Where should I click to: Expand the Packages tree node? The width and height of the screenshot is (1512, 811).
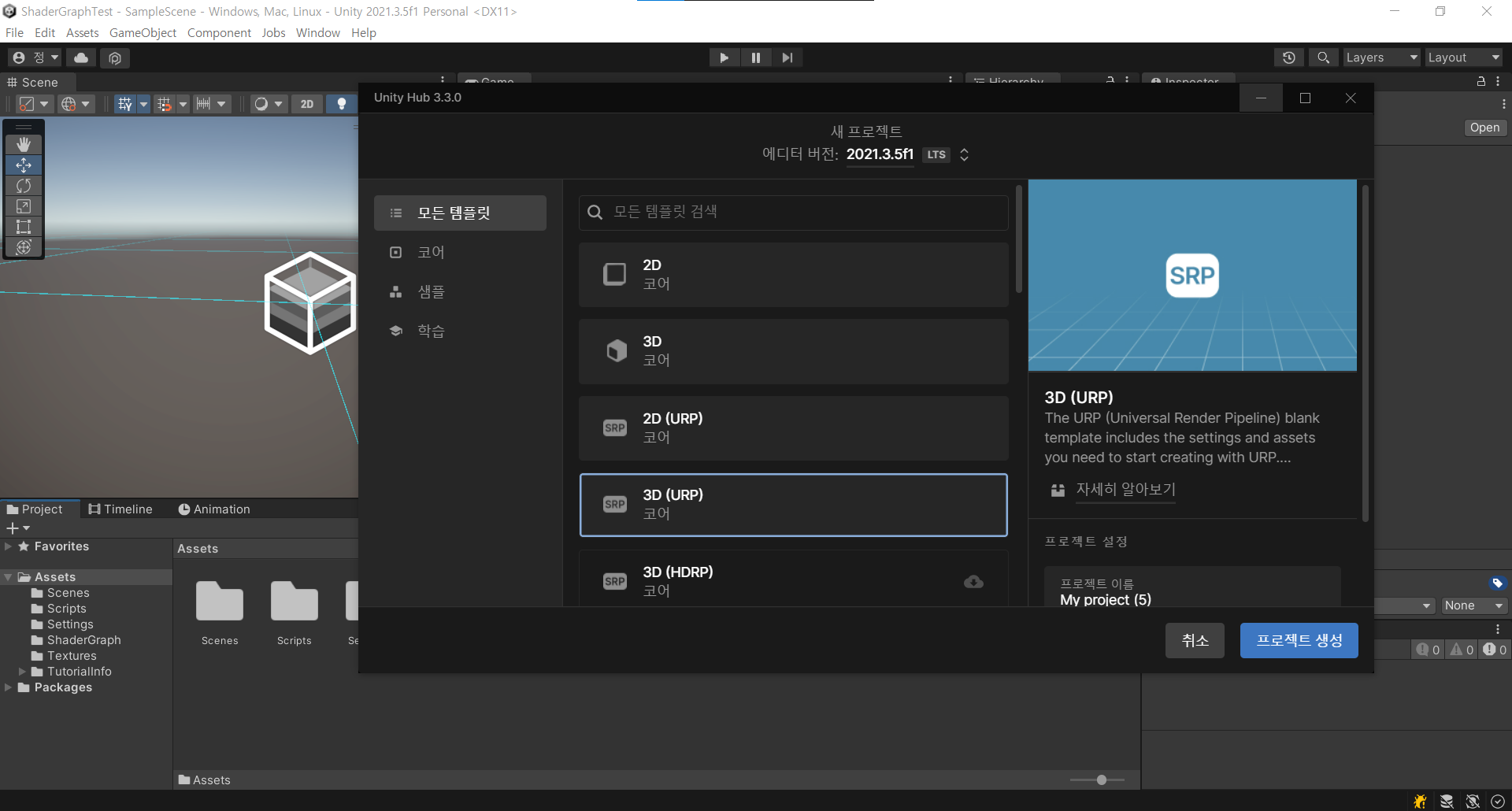tap(8, 687)
